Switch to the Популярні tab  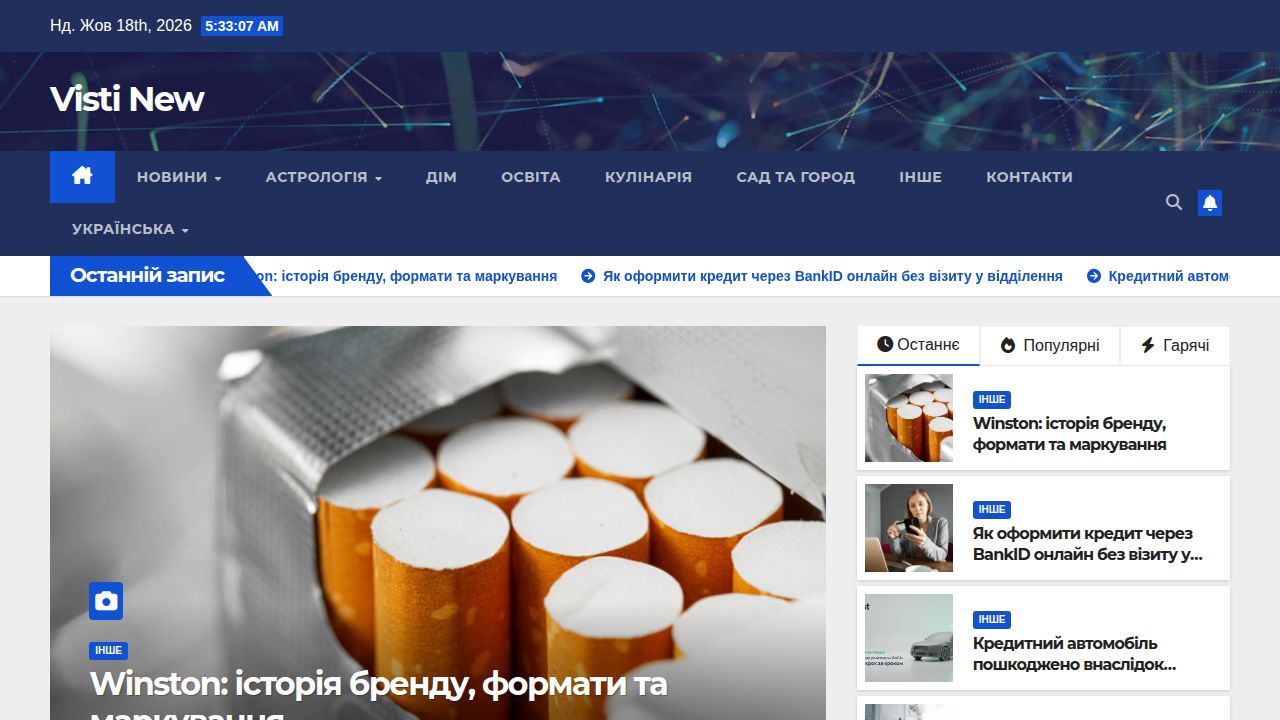1050,345
